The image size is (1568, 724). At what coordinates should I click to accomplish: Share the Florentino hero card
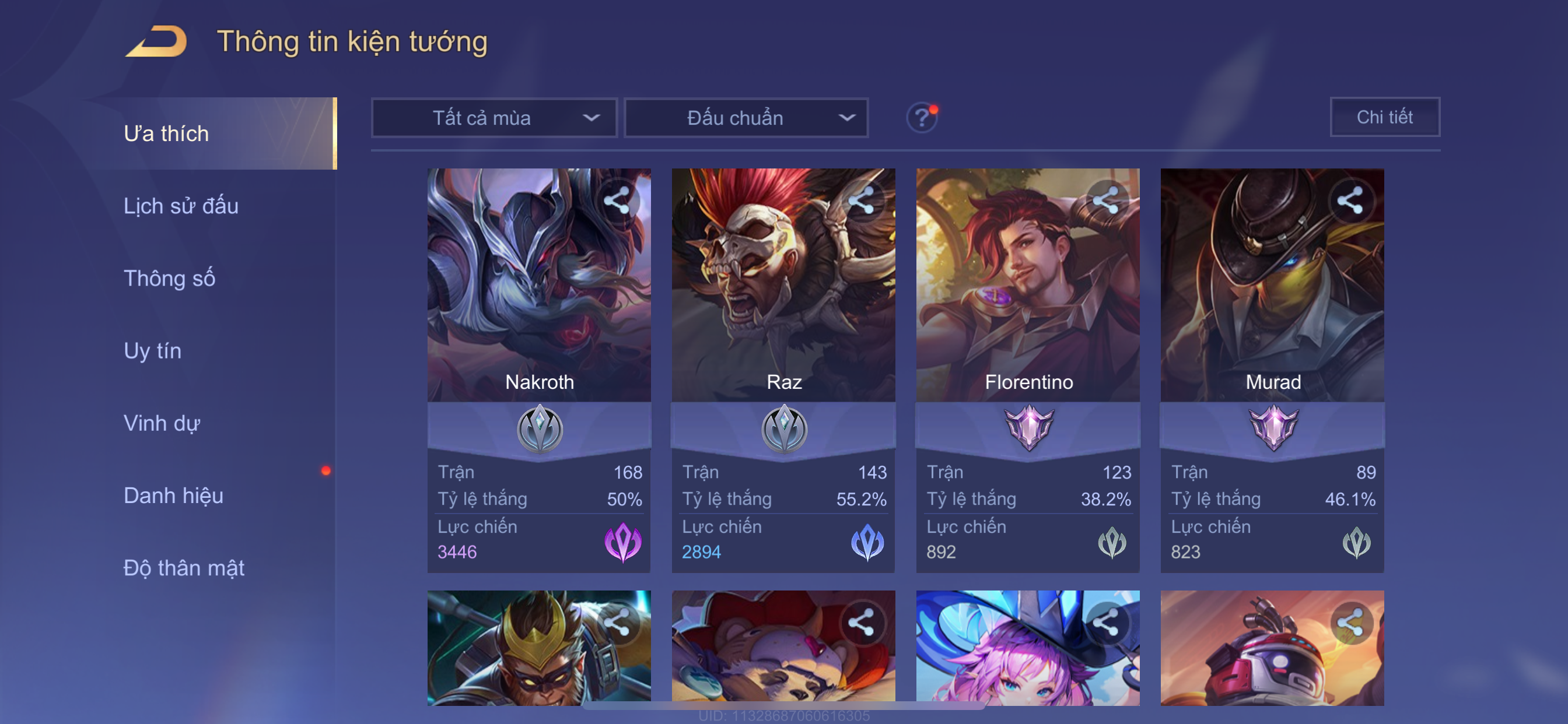click(x=1106, y=200)
